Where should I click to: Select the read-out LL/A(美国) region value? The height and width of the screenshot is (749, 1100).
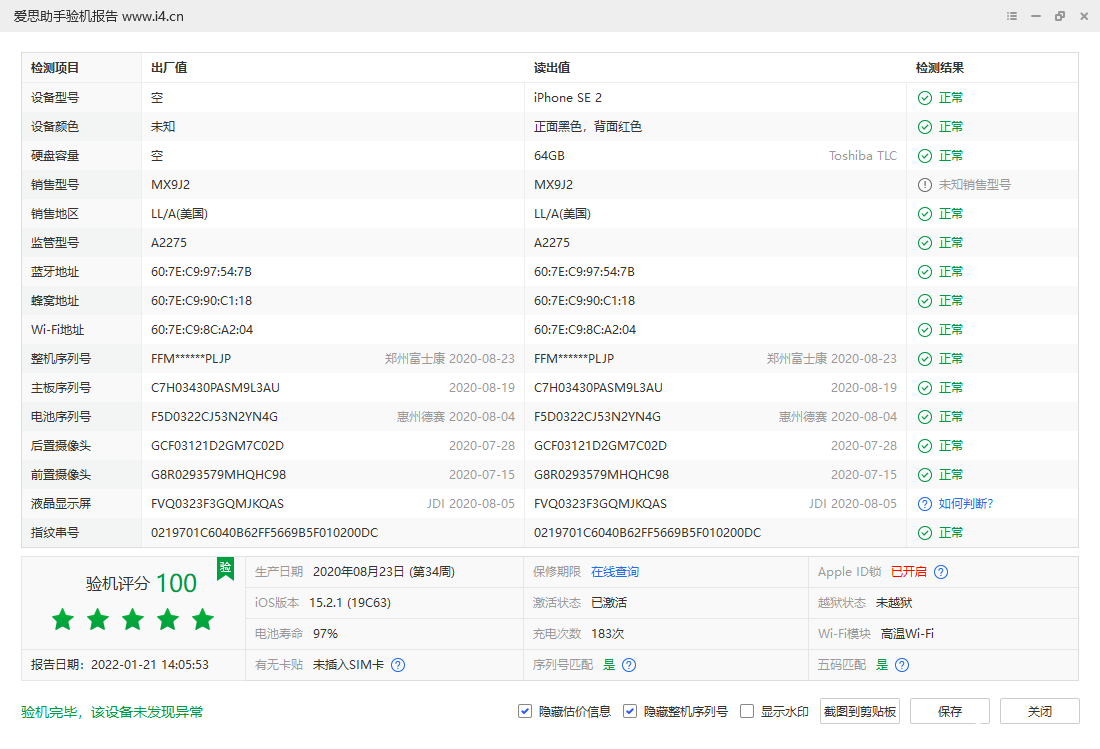[562, 214]
